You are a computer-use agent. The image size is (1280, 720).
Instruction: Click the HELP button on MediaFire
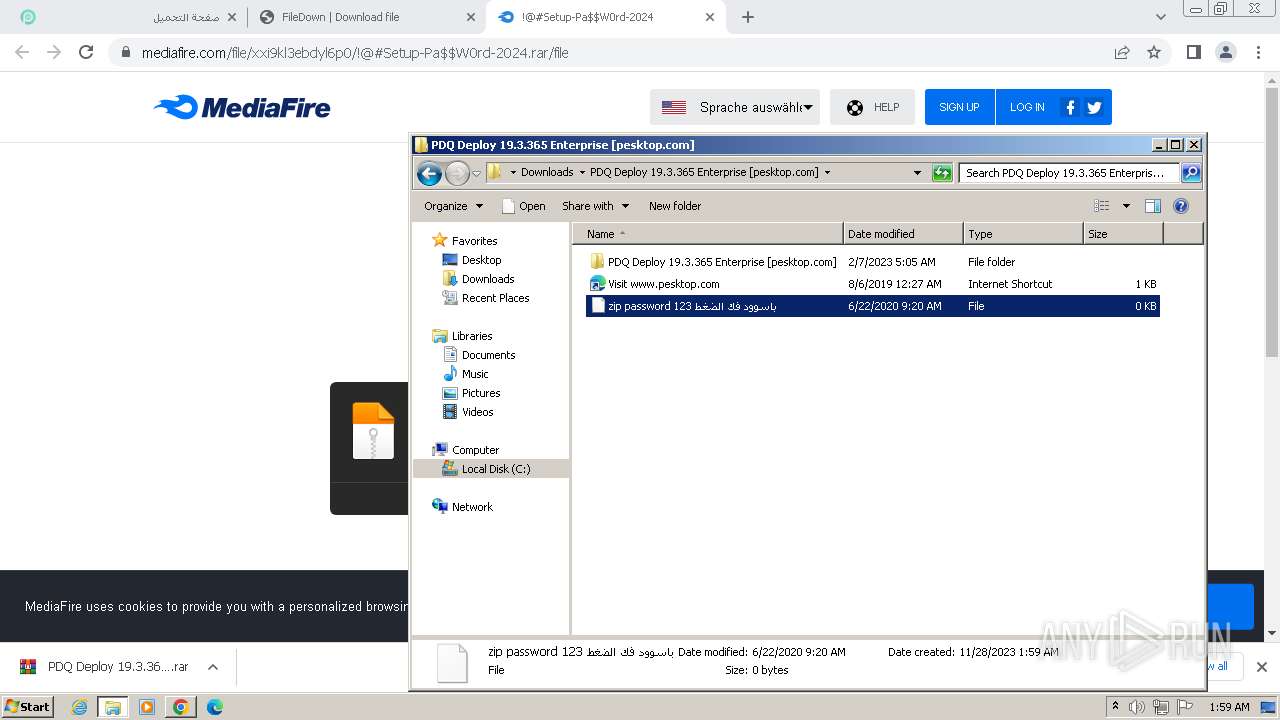click(872, 107)
